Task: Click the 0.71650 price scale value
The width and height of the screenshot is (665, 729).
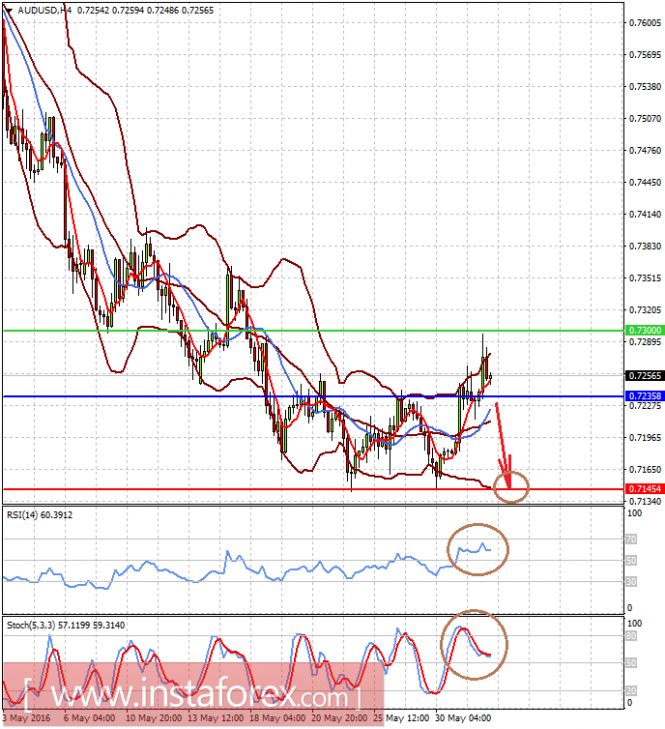Action: pyautogui.click(x=645, y=470)
